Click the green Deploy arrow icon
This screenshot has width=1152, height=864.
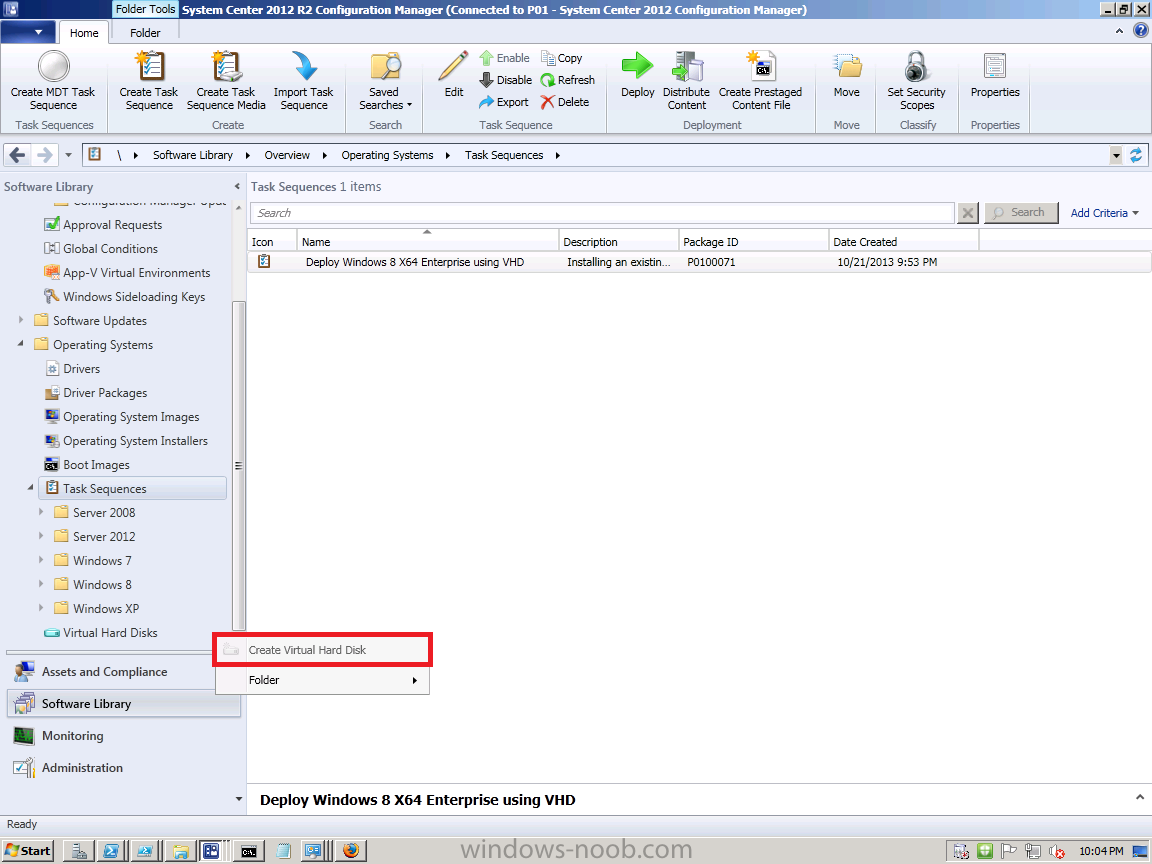pyautogui.click(x=637, y=65)
